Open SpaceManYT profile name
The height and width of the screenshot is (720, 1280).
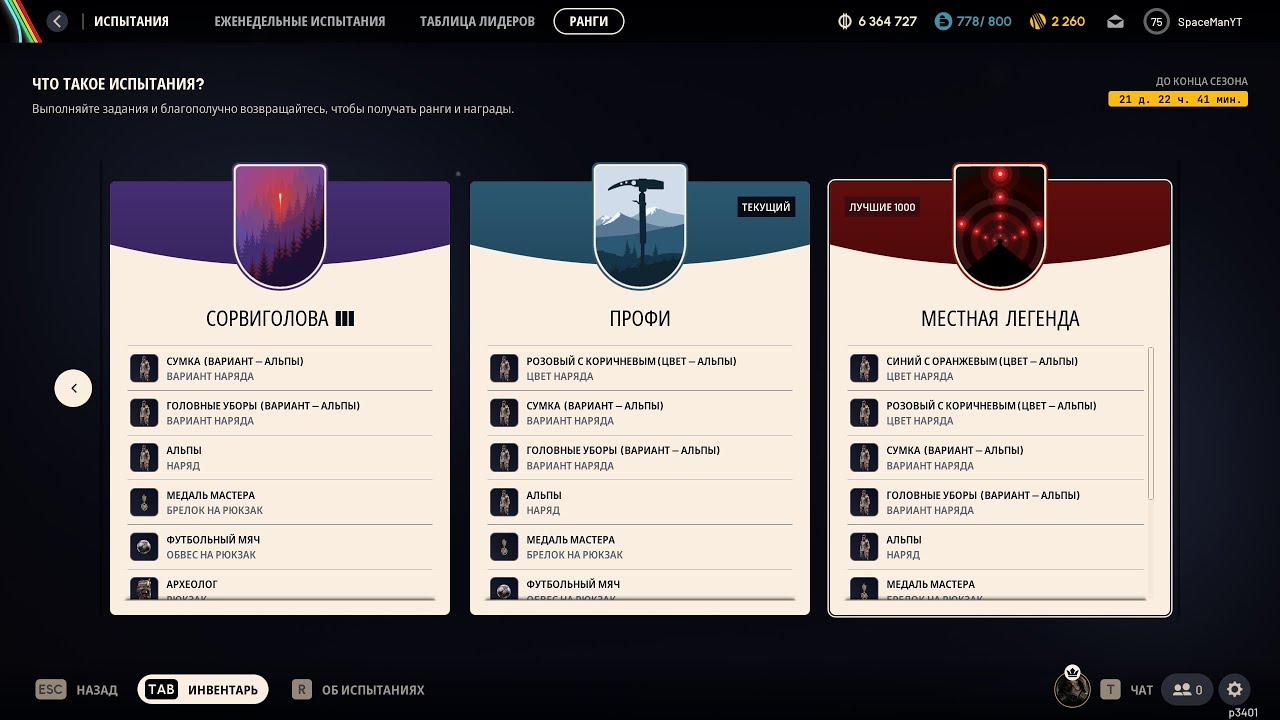(1210, 21)
